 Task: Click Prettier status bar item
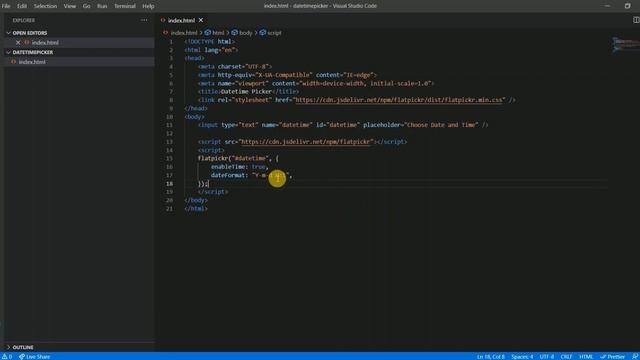pos(612,356)
